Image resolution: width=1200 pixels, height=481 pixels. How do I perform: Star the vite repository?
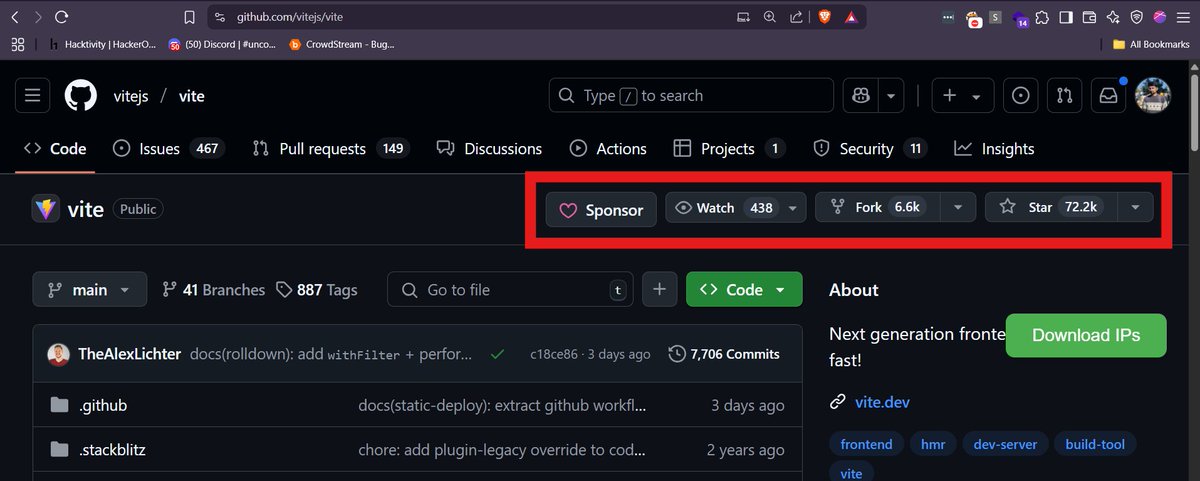pyautogui.click(x=1052, y=208)
